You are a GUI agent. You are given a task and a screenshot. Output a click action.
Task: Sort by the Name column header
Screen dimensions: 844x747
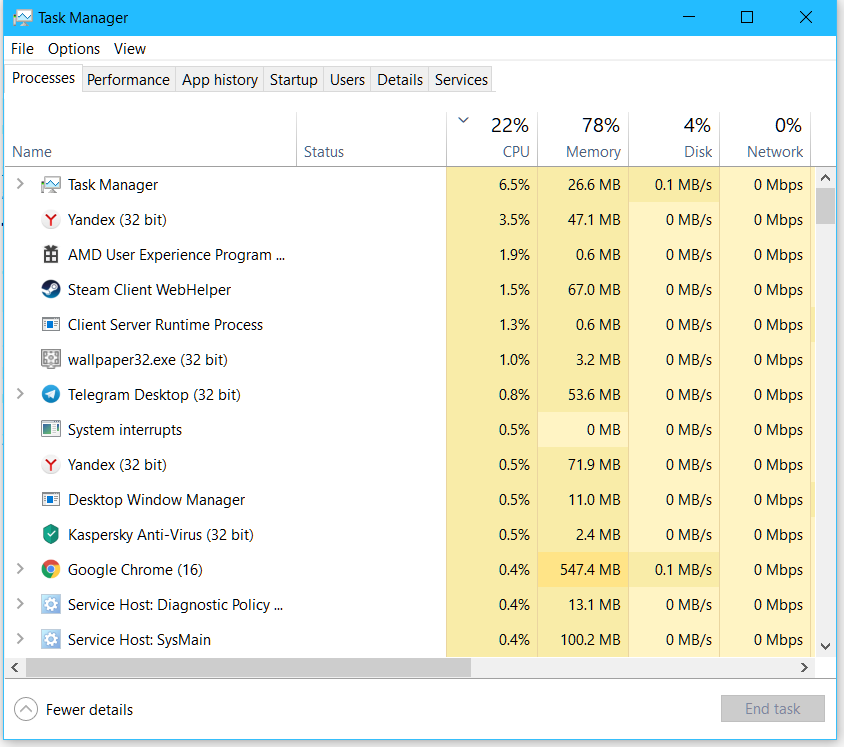tap(151, 139)
